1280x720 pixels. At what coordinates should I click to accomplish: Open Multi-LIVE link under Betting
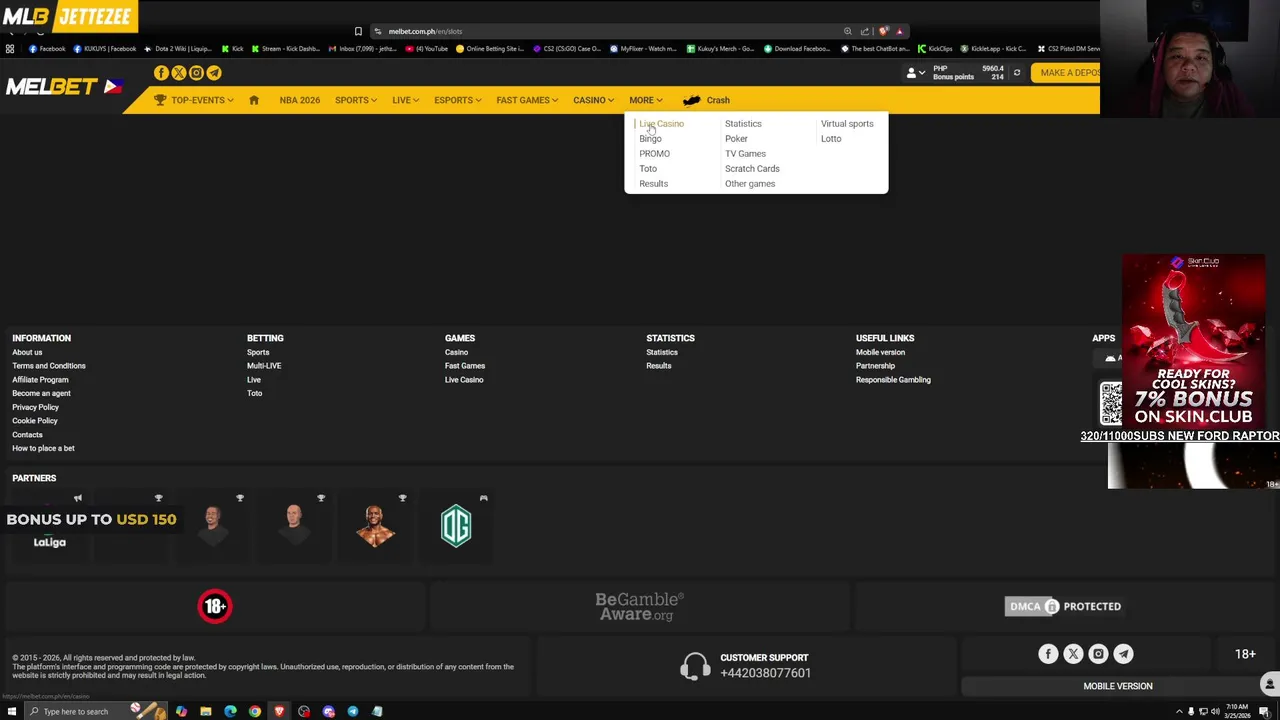pyautogui.click(x=264, y=366)
